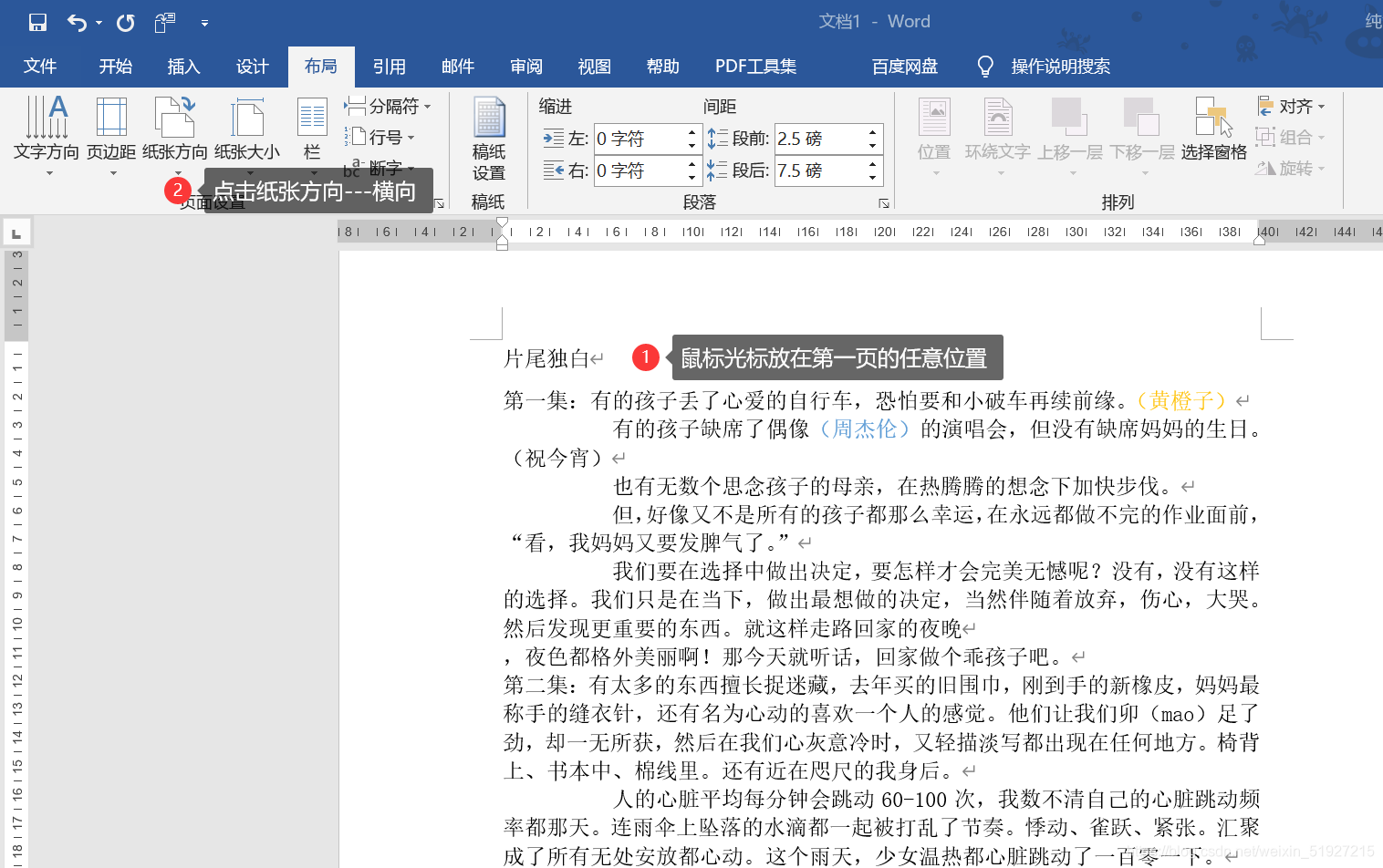The width and height of the screenshot is (1383, 868).
Task: Open the dropdown arrow under 位置
Action: [x=935, y=172]
